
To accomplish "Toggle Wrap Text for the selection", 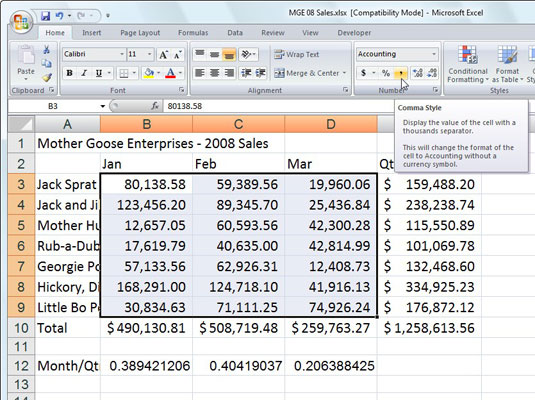I will [x=297, y=54].
